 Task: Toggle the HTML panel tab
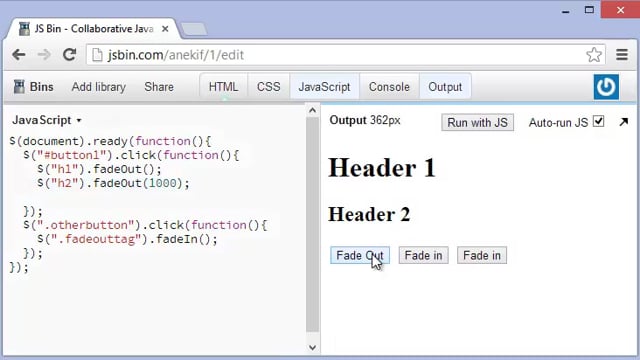tap(223, 87)
